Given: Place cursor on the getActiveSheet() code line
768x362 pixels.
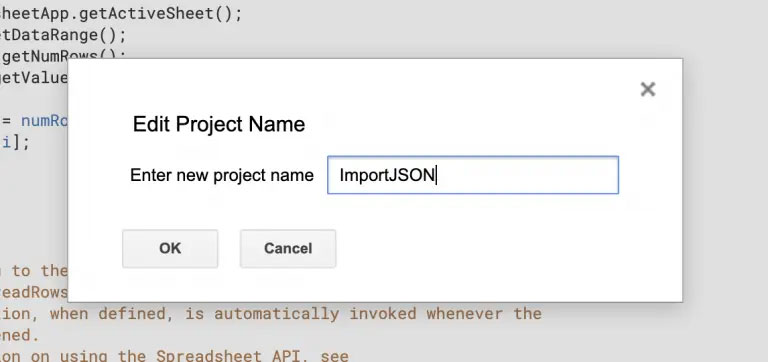Looking at the screenshot, I should (x=121, y=14).
